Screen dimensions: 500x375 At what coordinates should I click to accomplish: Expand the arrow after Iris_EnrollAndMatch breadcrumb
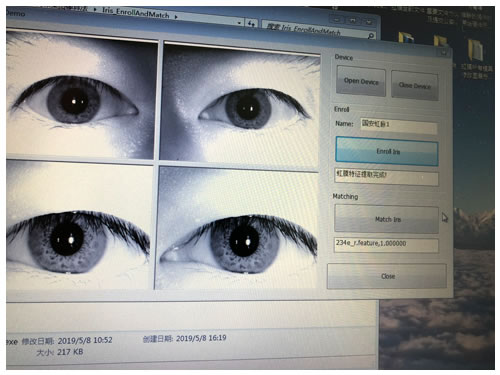pyautogui.click(x=176, y=16)
